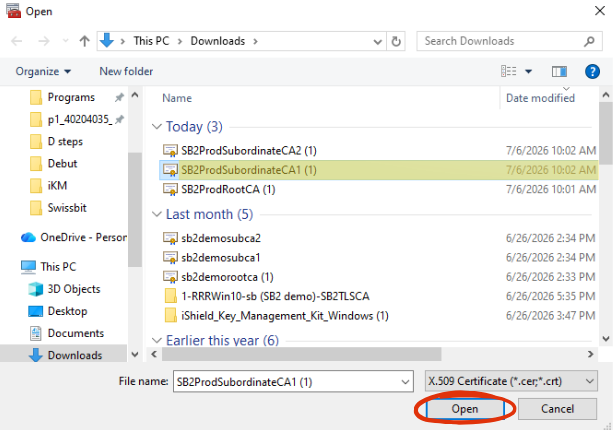The height and width of the screenshot is (430, 613).
Task: Click the file list scroll down arrow
Action: 606,339
